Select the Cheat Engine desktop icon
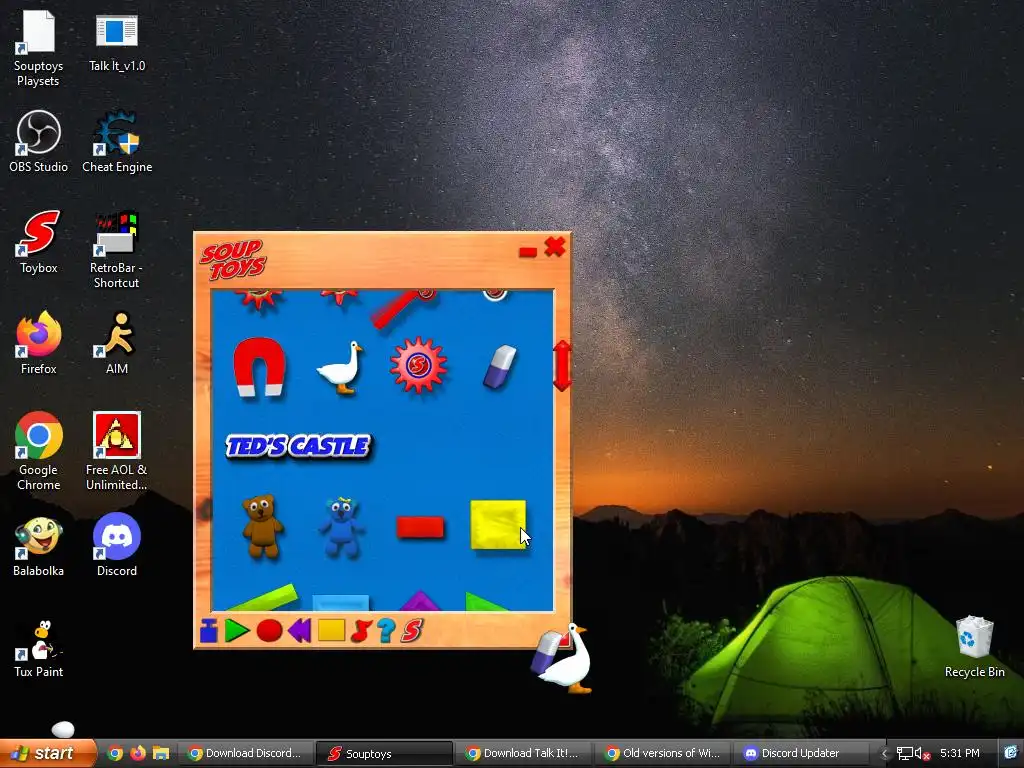The height and width of the screenshot is (768, 1024). coord(117,142)
